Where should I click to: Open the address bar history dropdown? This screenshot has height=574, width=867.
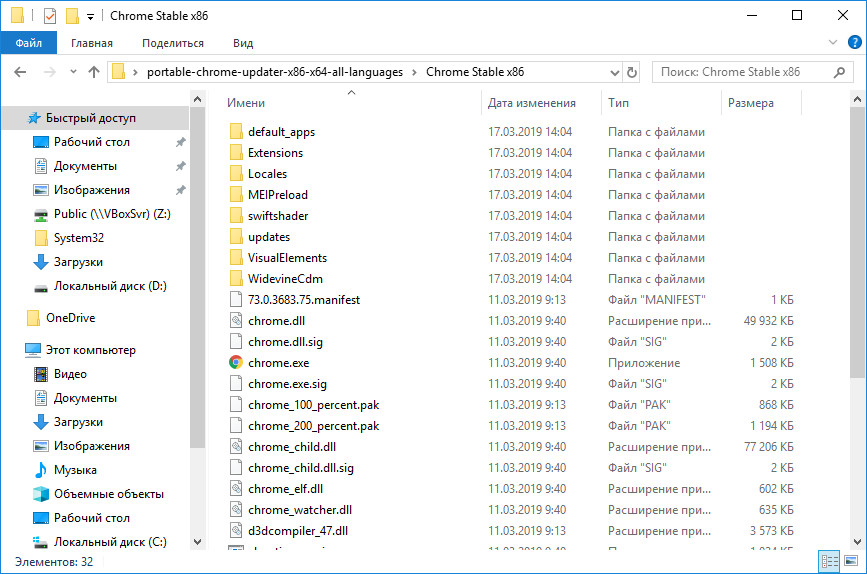click(614, 72)
